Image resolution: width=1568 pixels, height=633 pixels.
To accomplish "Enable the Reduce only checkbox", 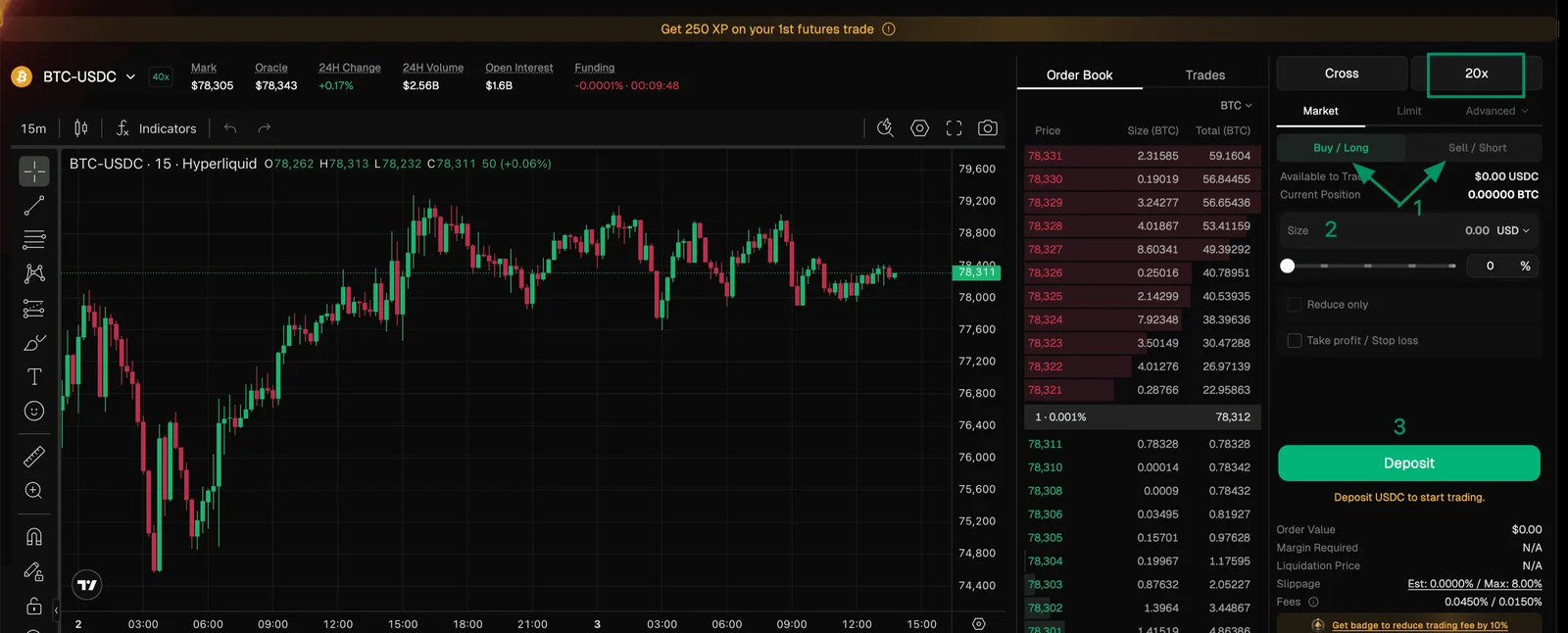I will pyautogui.click(x=1295, y=305).
